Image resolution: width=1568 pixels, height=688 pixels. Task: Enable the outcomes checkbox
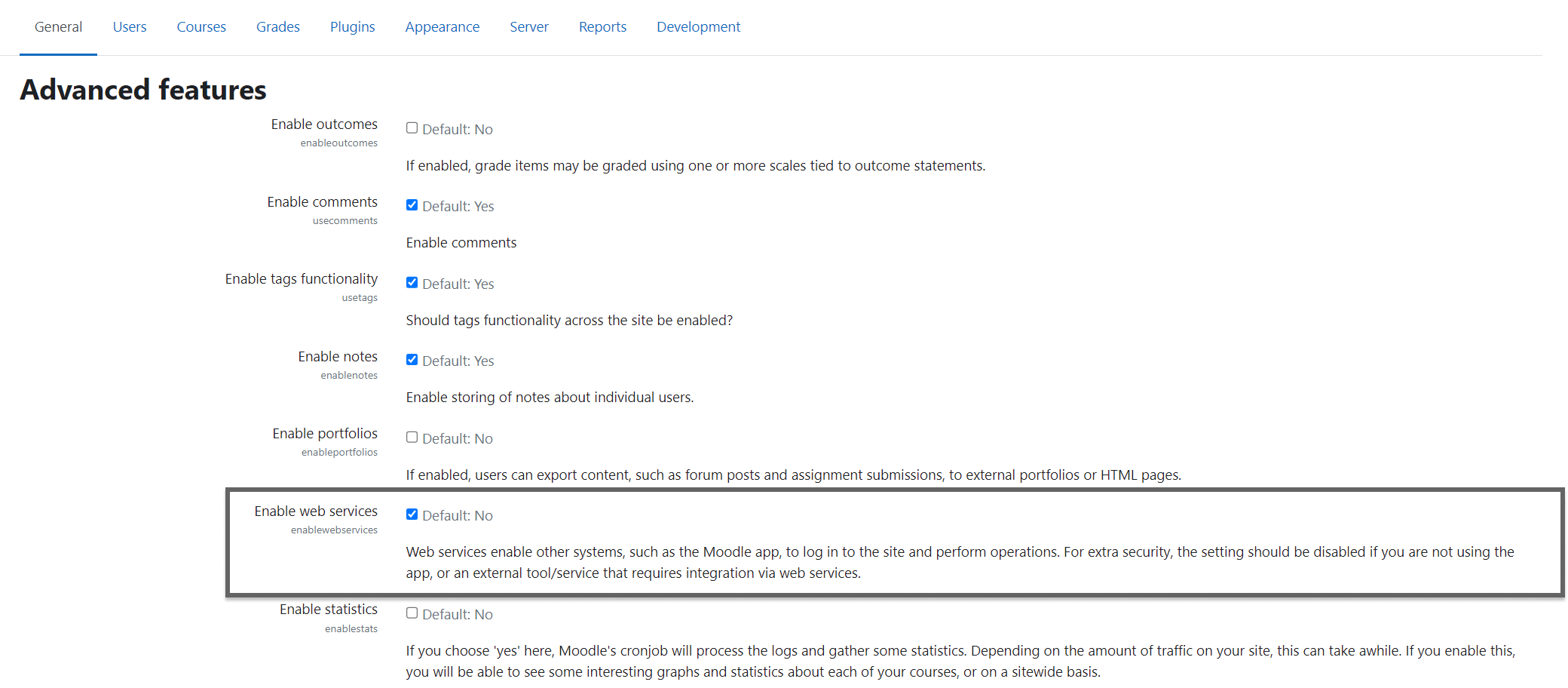coord(412,128)
